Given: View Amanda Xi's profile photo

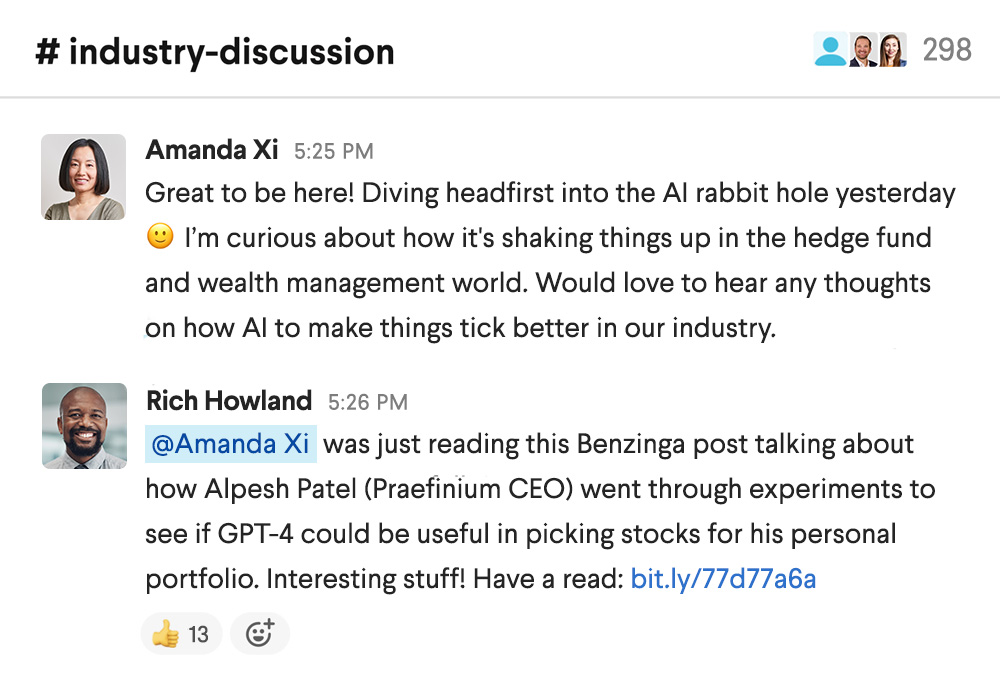Looking at the screenshot, I should click(x=83, y=176).
